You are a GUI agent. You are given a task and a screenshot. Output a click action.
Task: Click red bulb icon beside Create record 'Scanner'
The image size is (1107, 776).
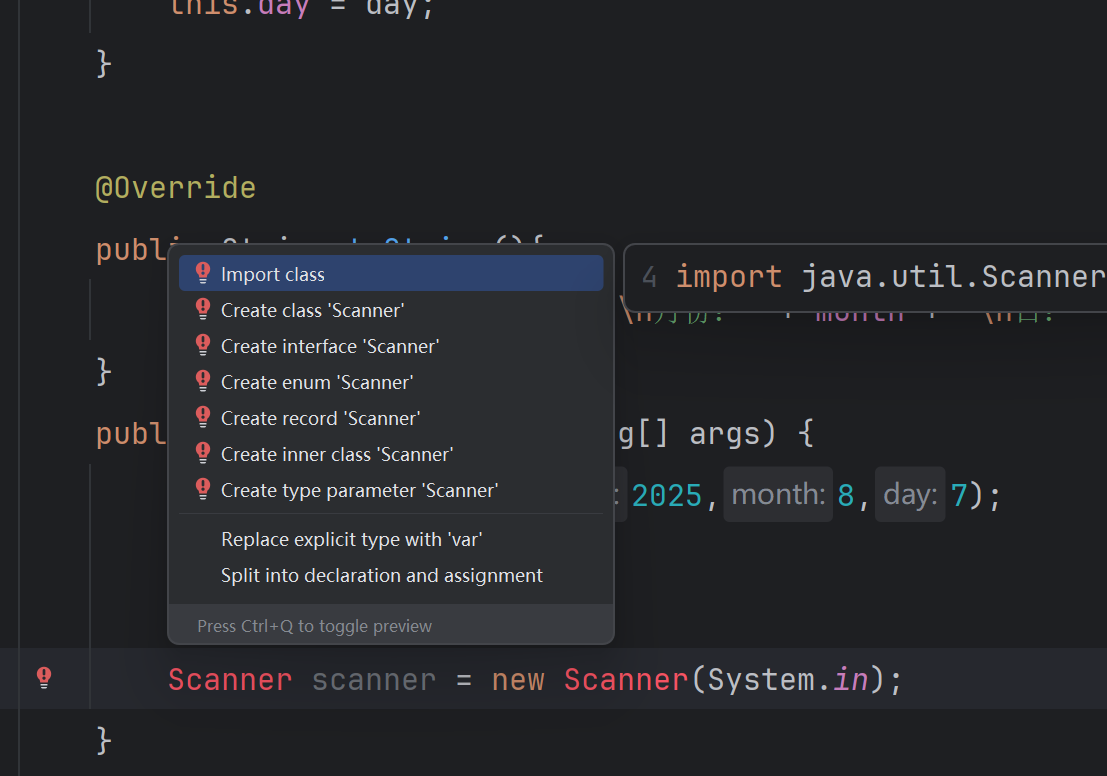point(203,417)
